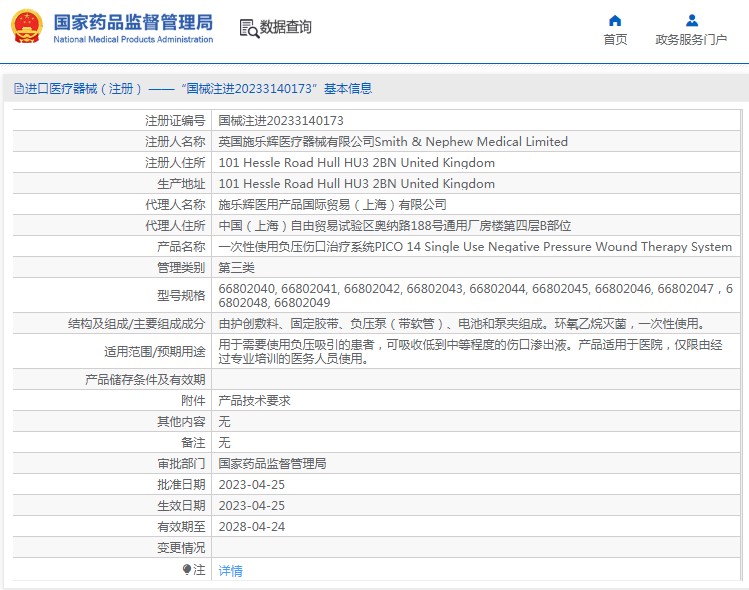Click the 备注 row label
The height and width of the screenshot is (590, 749).
pyautogui.click(x=193, y=442)
